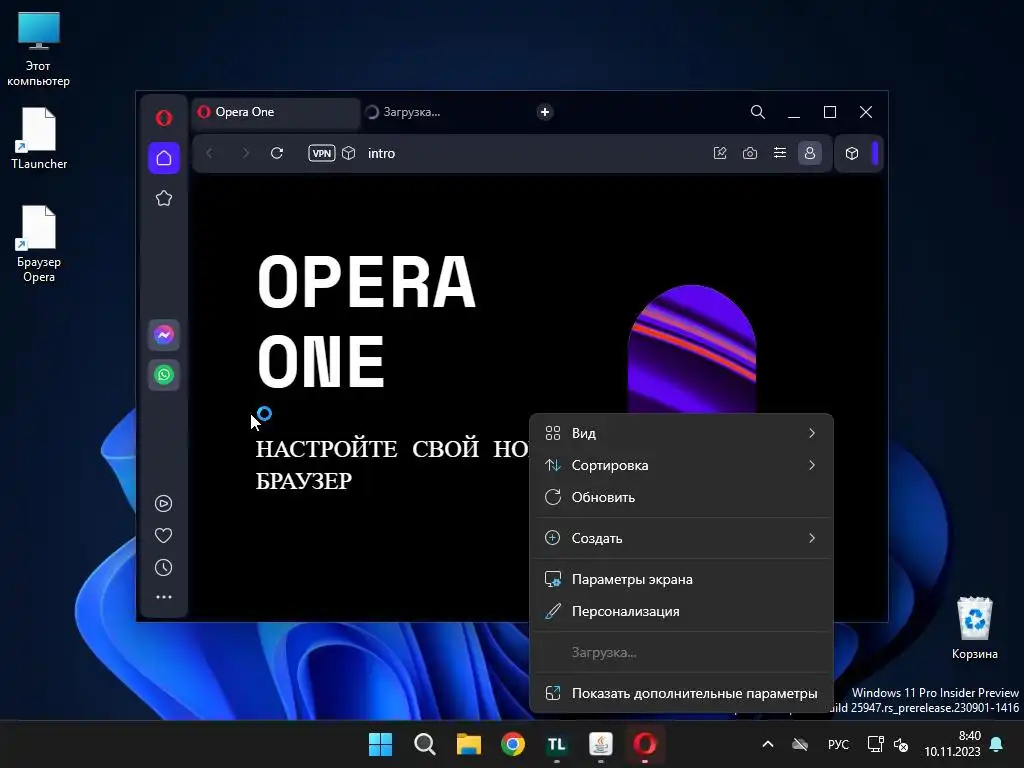Open the clock showing 8:40 10.11.2023
The height and width of the screenshot is (768, 1024).
[x=952, y=744]
